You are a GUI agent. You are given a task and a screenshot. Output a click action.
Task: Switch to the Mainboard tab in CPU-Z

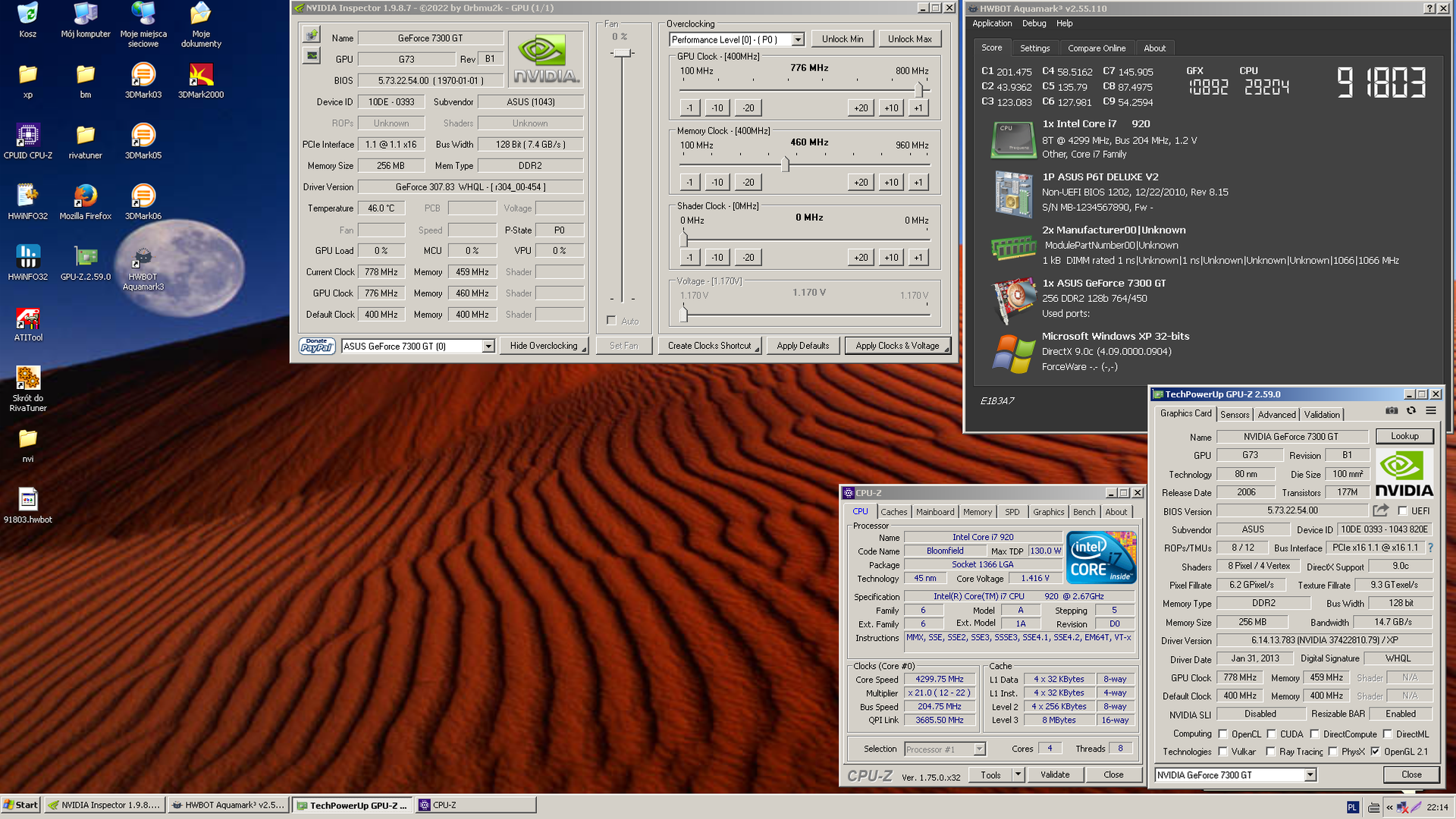pyautogui.click(x=935, y=512)
